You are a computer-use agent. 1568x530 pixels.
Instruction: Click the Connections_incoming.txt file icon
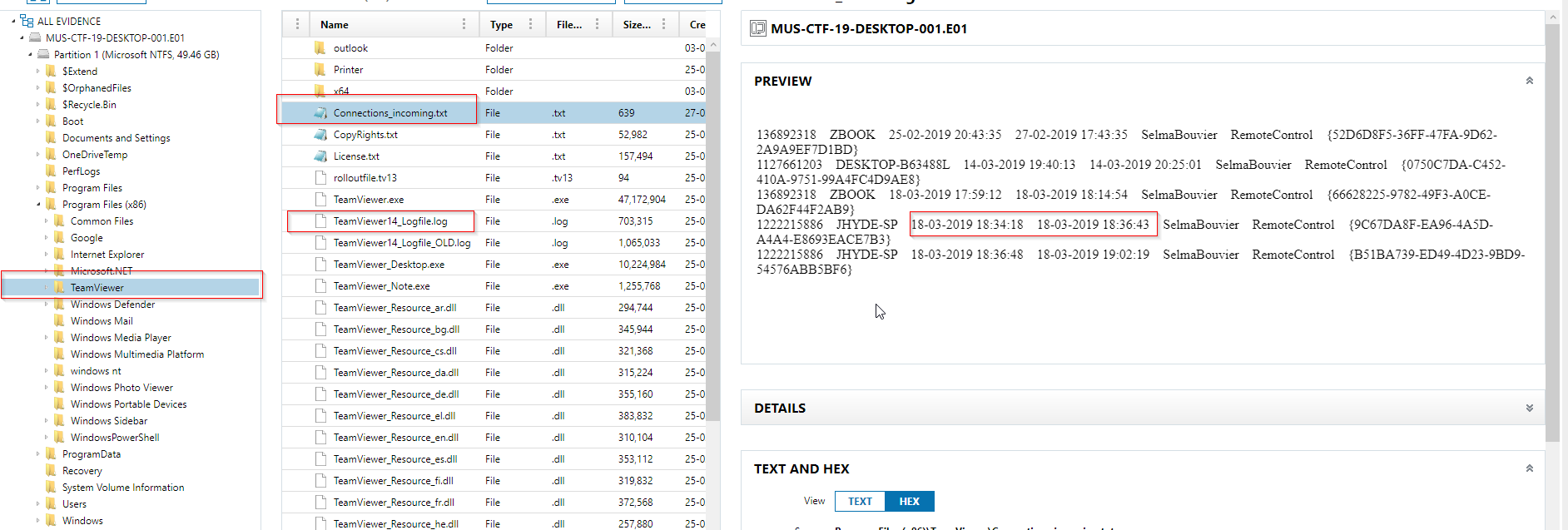pos(320,112)
